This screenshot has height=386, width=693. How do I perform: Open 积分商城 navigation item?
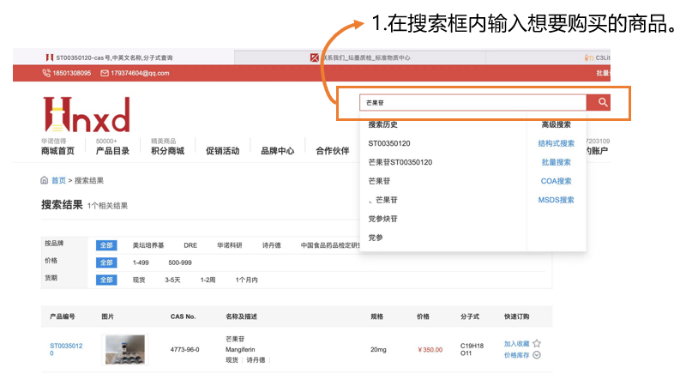coord(168,151)
